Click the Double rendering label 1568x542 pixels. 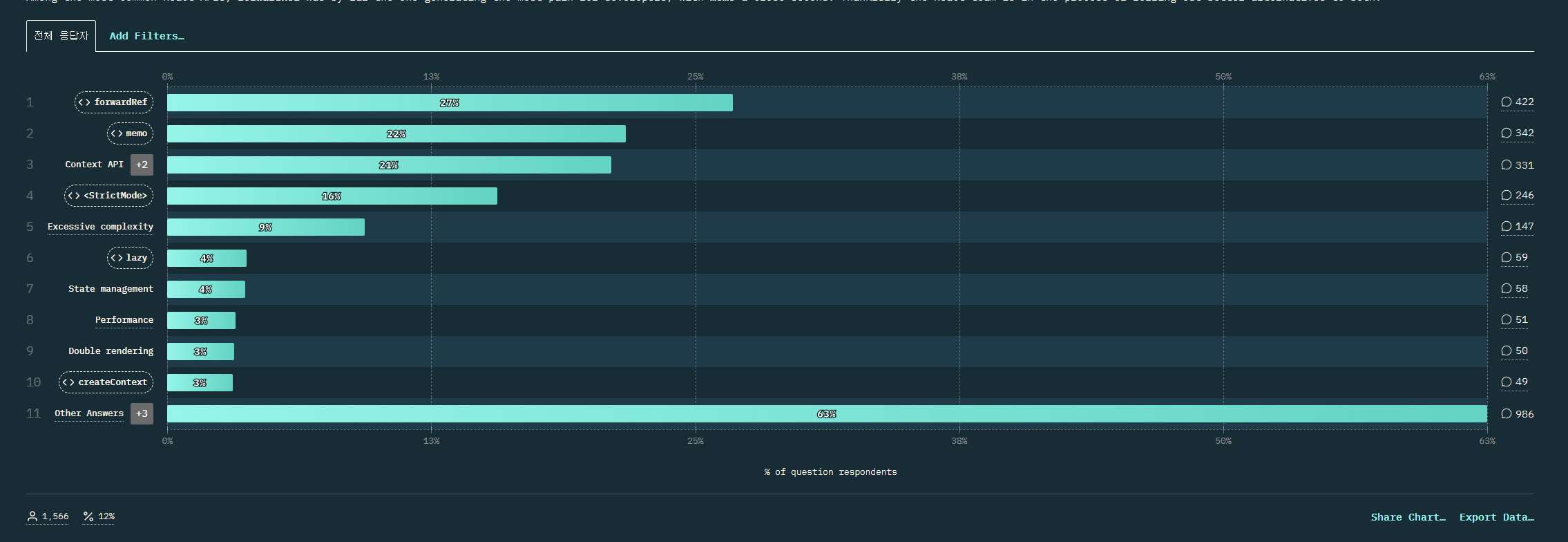(x=111, y=351)
